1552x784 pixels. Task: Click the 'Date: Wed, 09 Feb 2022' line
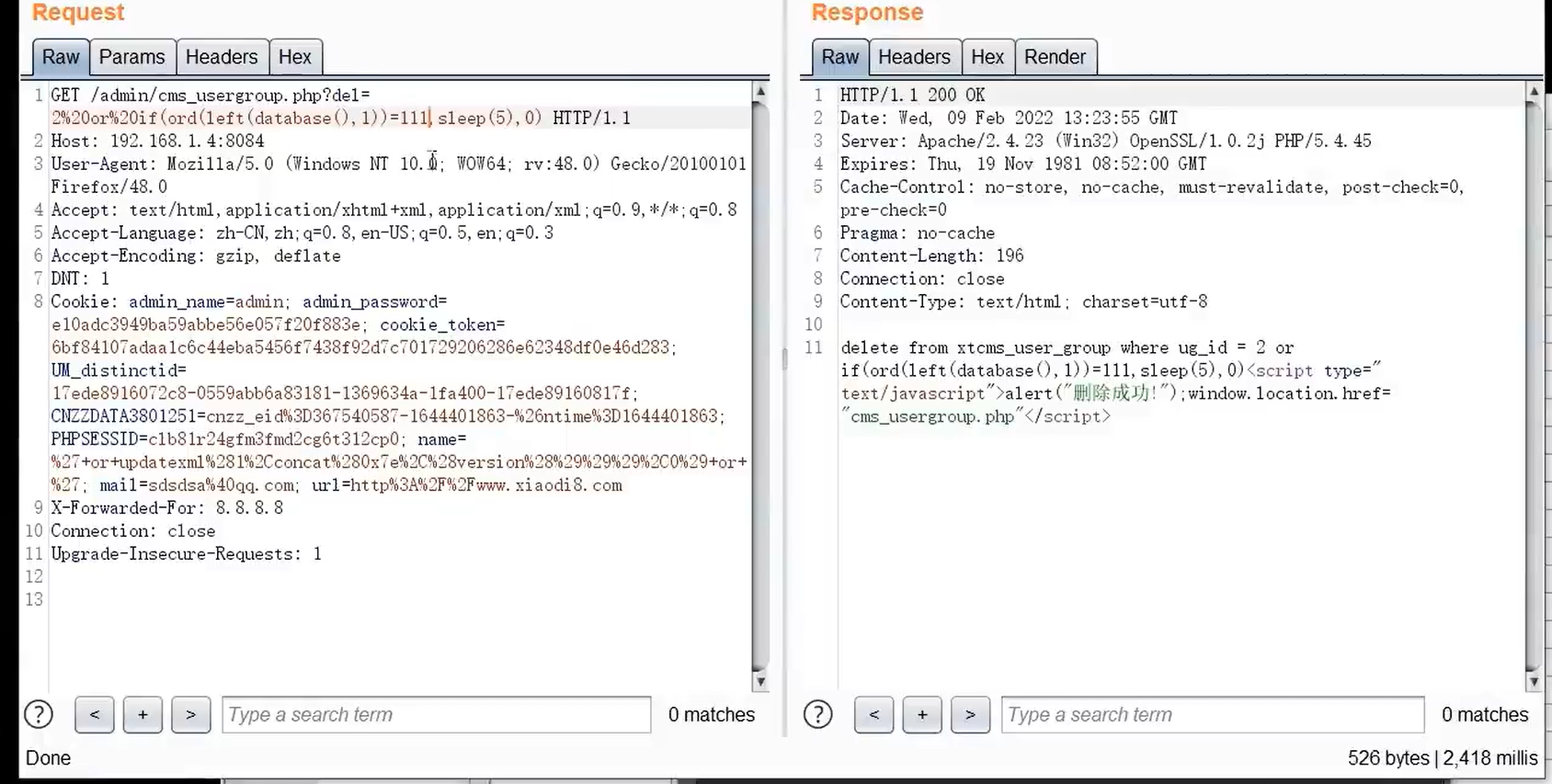coord(1009,118)
